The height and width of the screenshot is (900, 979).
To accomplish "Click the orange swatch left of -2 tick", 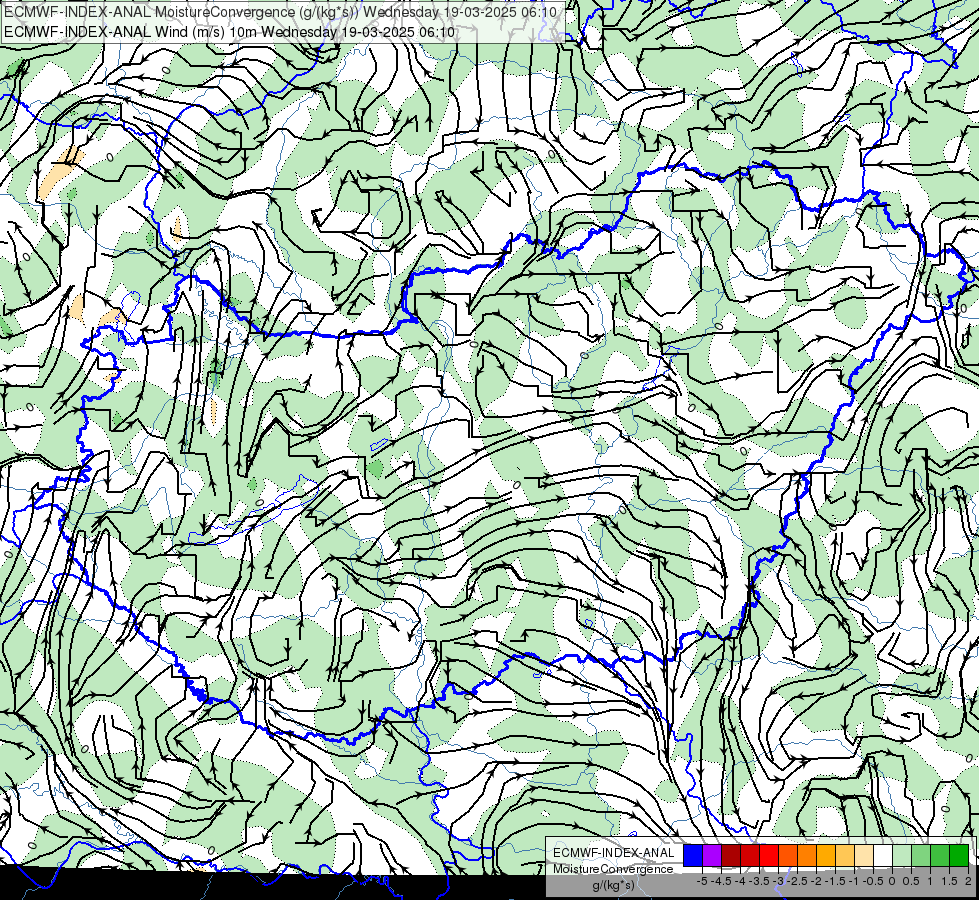I will pos(807,855).
